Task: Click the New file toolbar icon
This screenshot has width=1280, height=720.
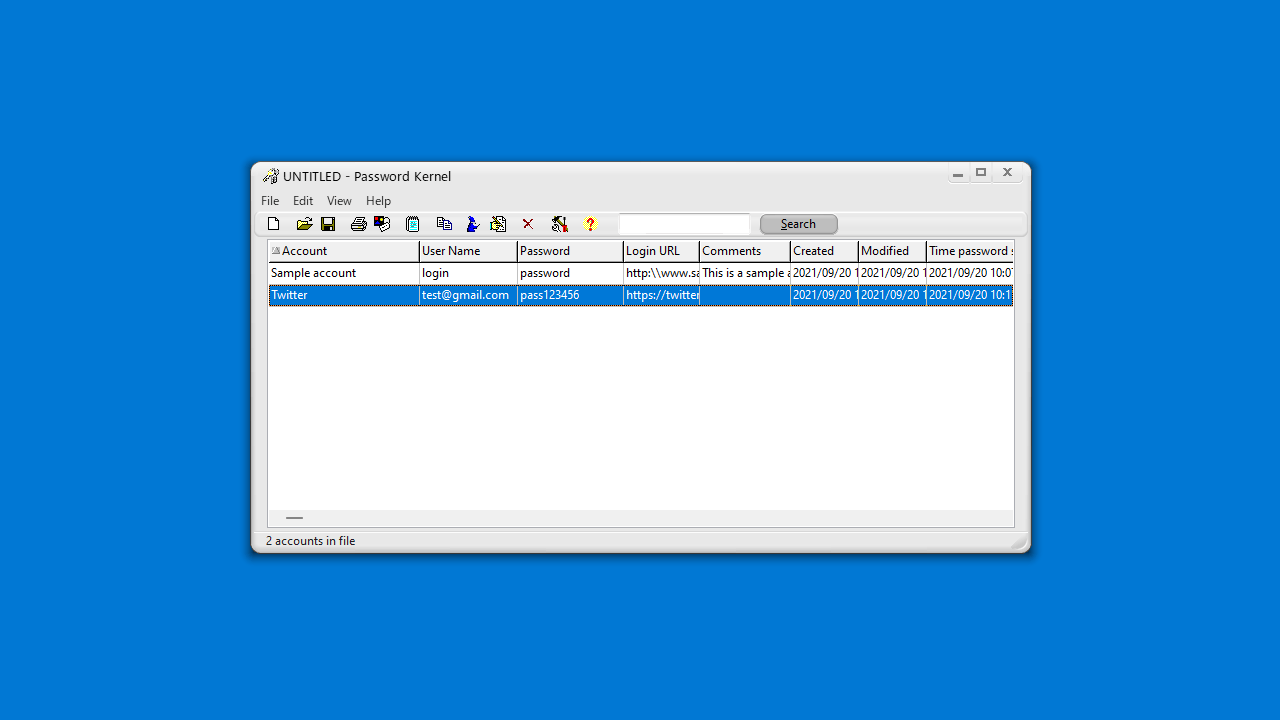Action: click(x=274, y=224)
